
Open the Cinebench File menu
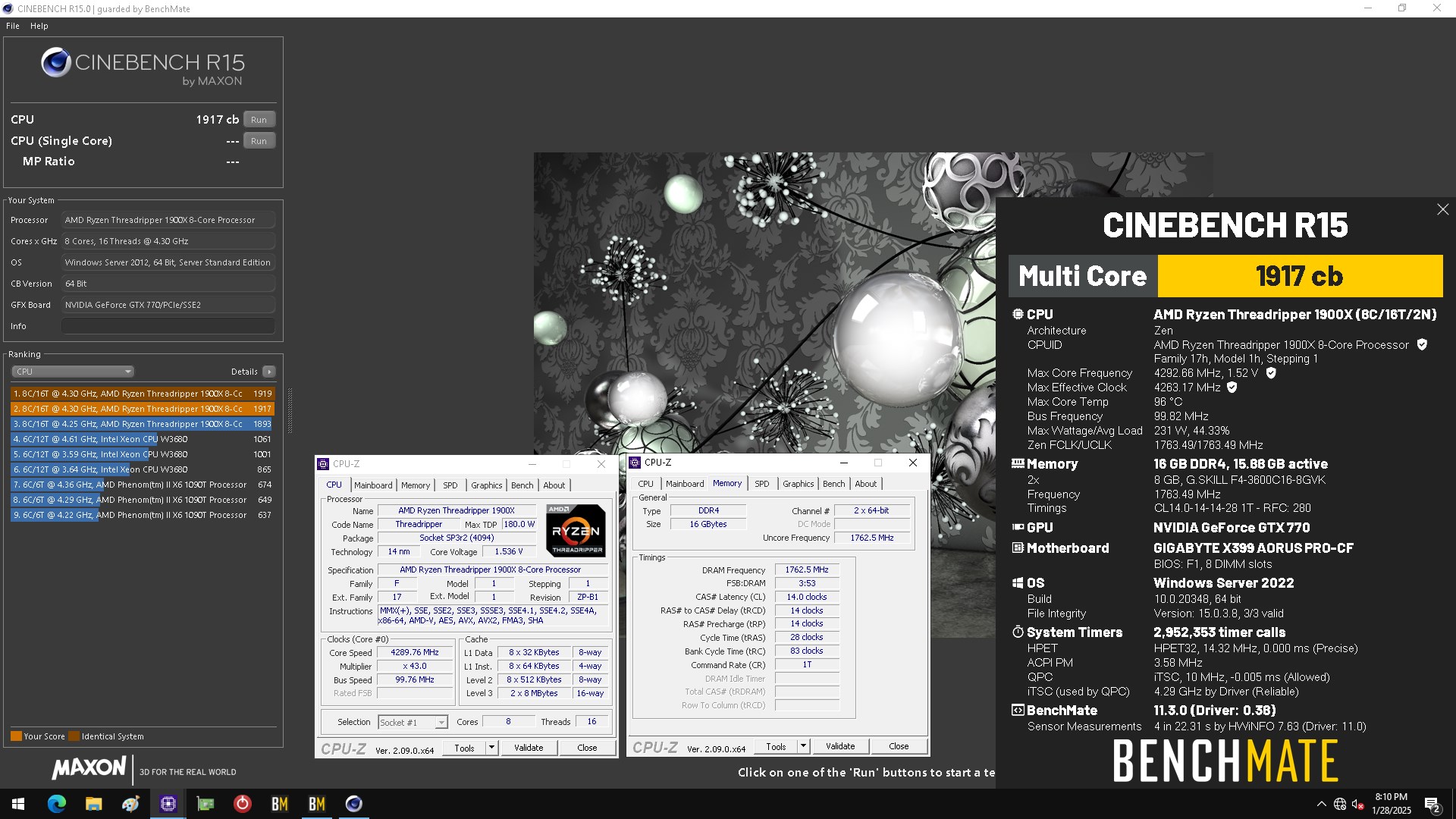[13, 26]
